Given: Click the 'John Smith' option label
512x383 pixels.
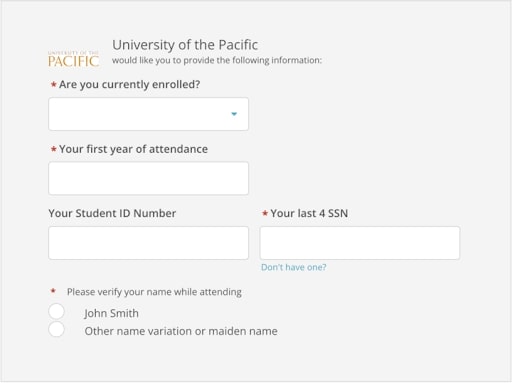Looking at the screenshot, I should coord(111,313).
